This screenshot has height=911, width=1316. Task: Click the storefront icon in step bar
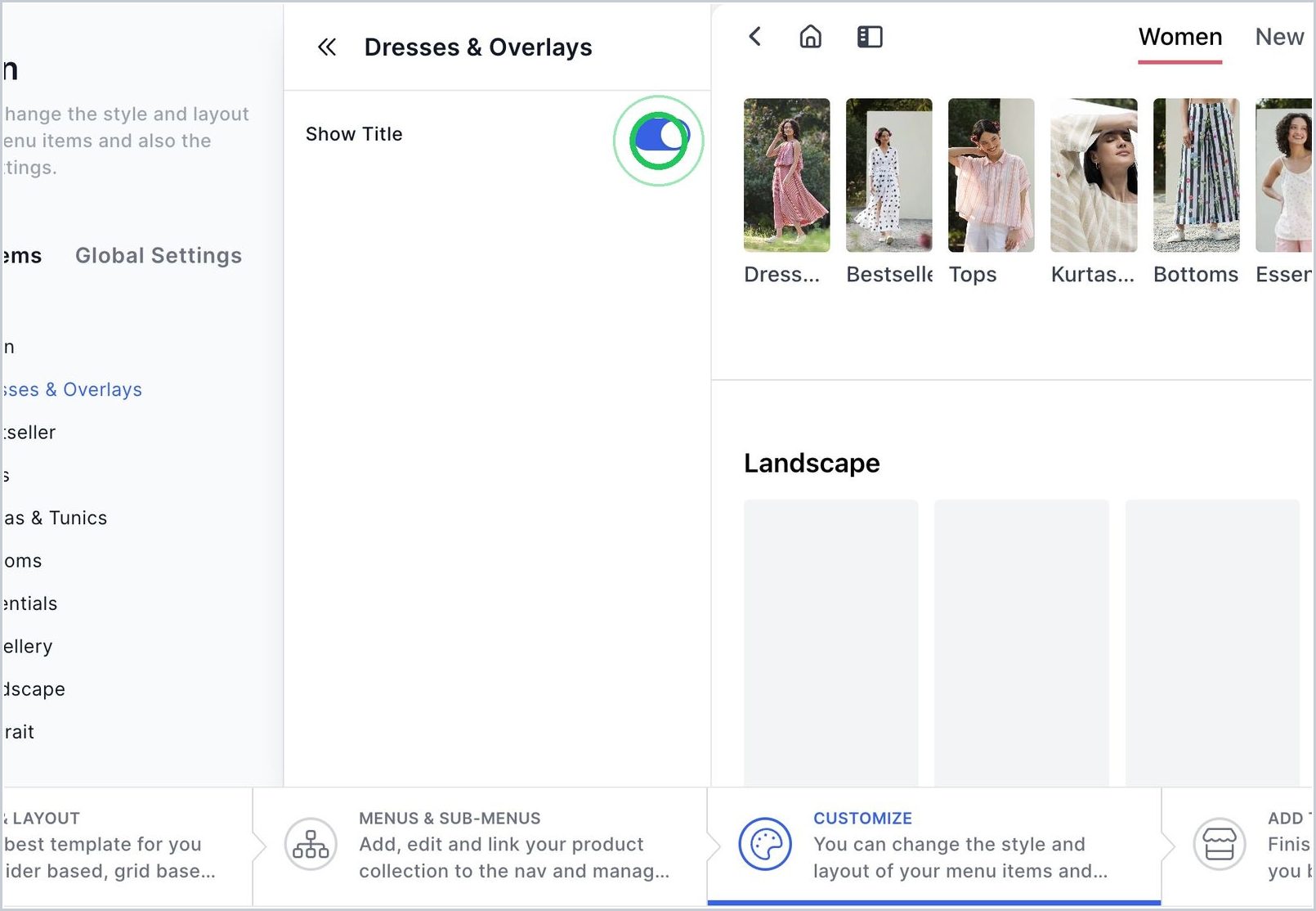[1220, 844]
